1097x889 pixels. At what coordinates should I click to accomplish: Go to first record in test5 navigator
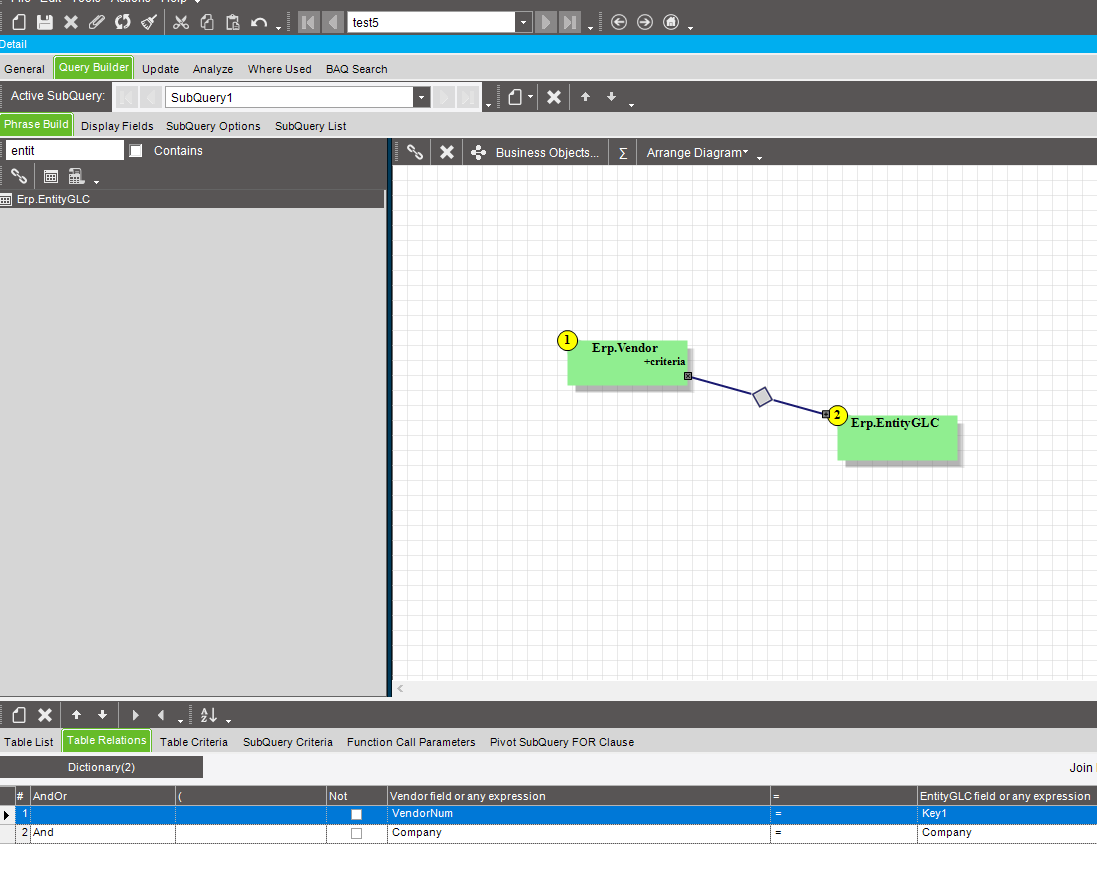[x=308, y=22]
